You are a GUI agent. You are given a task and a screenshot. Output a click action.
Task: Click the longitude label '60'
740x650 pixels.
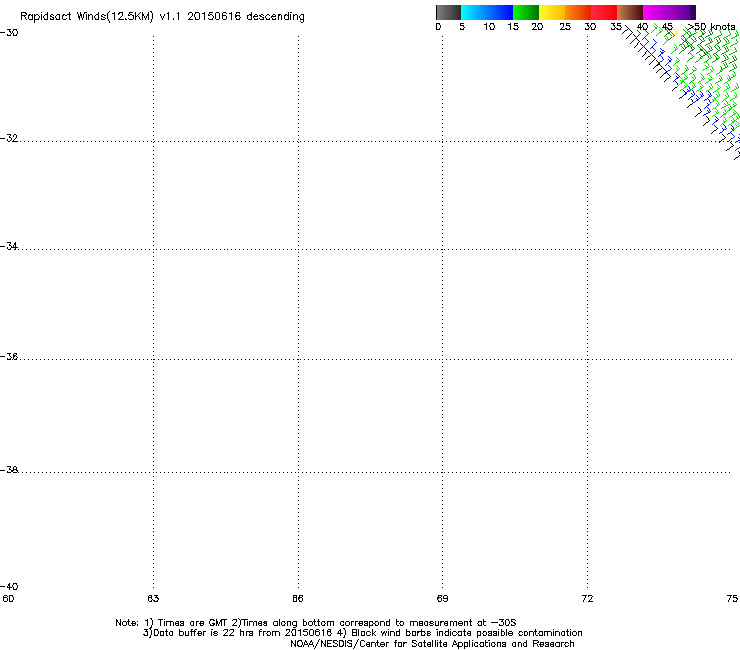pos(8,599)
